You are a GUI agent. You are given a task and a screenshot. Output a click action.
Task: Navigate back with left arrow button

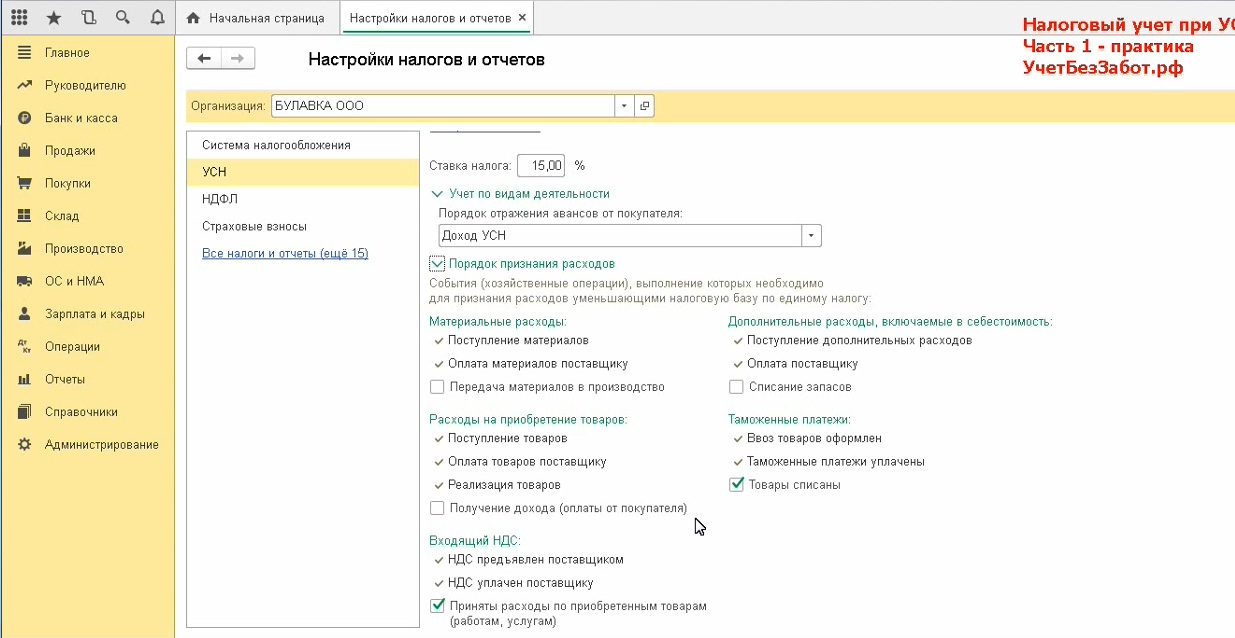pyautogui.click(x=204, y=59)
